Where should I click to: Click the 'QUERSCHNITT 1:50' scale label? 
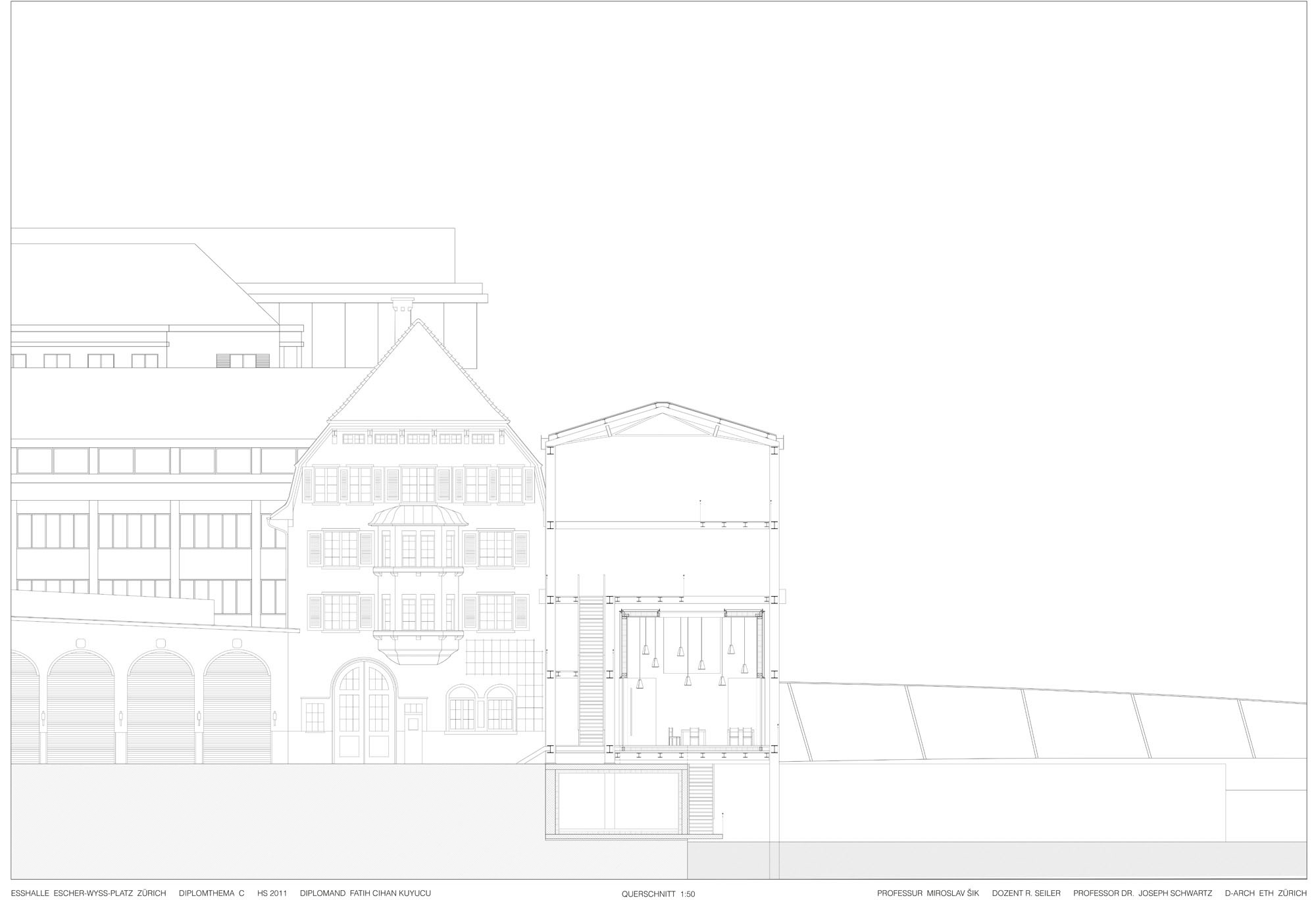click(x=658, y=894)
